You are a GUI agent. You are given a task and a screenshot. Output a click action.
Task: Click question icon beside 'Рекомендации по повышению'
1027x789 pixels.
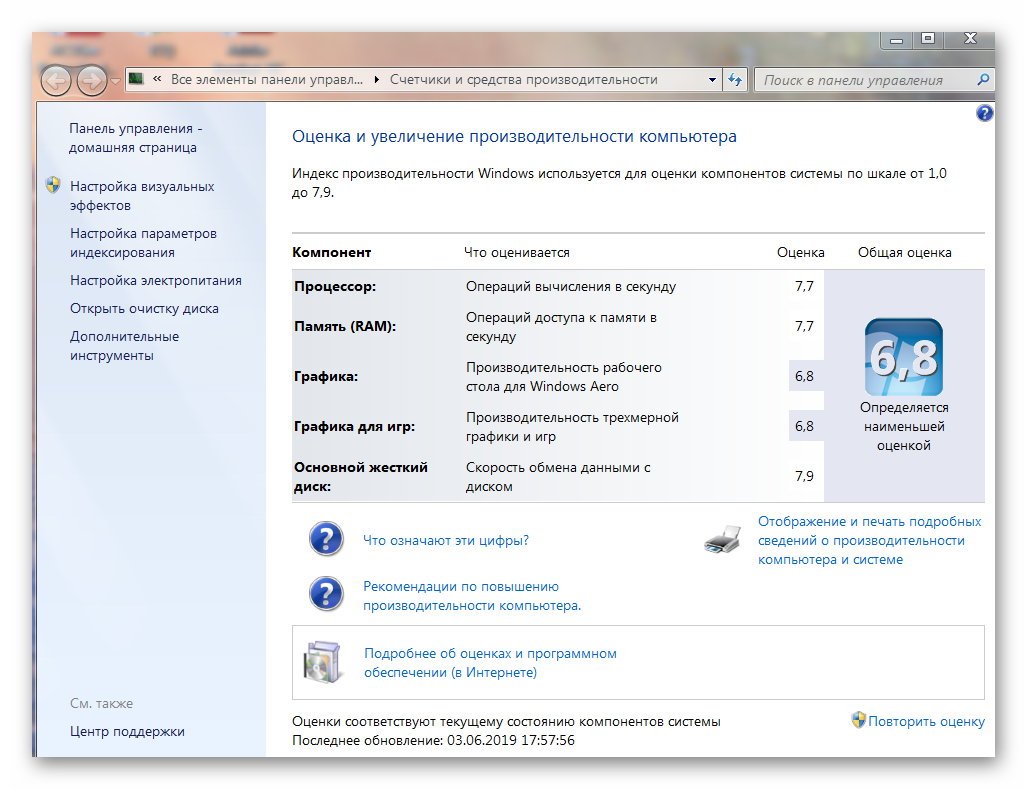pyautogui.click(x=326, y=595)
